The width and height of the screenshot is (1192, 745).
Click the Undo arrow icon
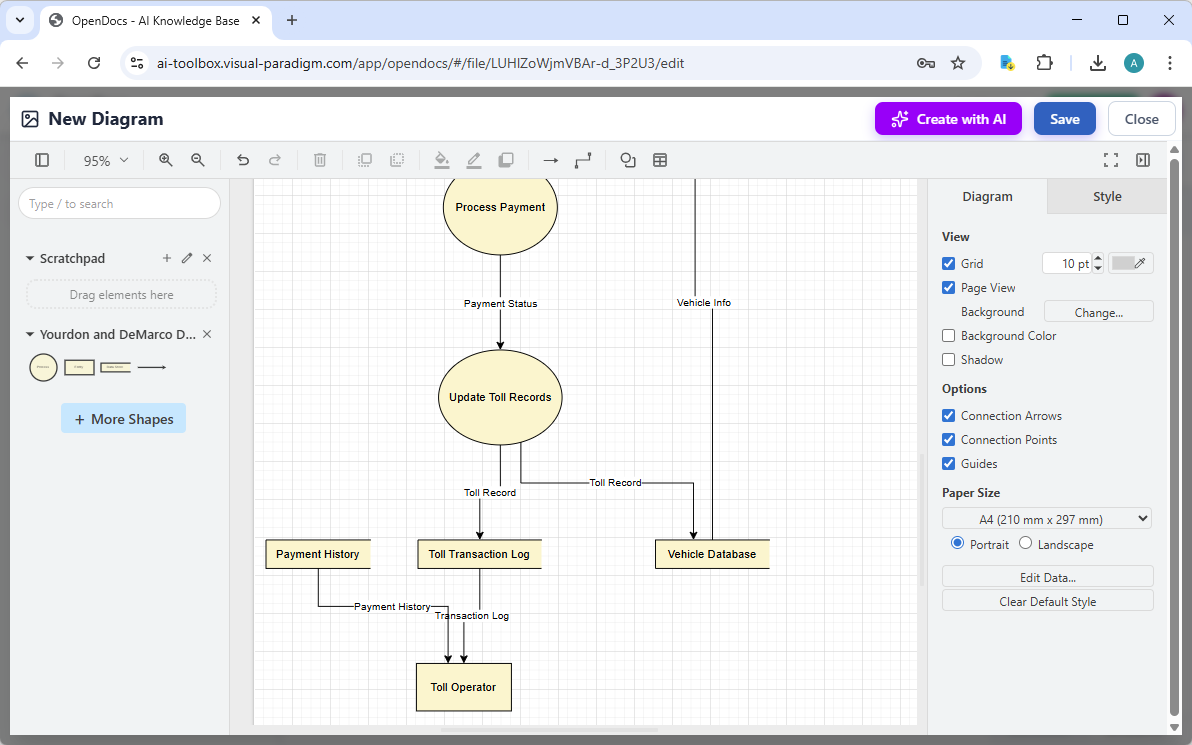(x=242, y=160)
